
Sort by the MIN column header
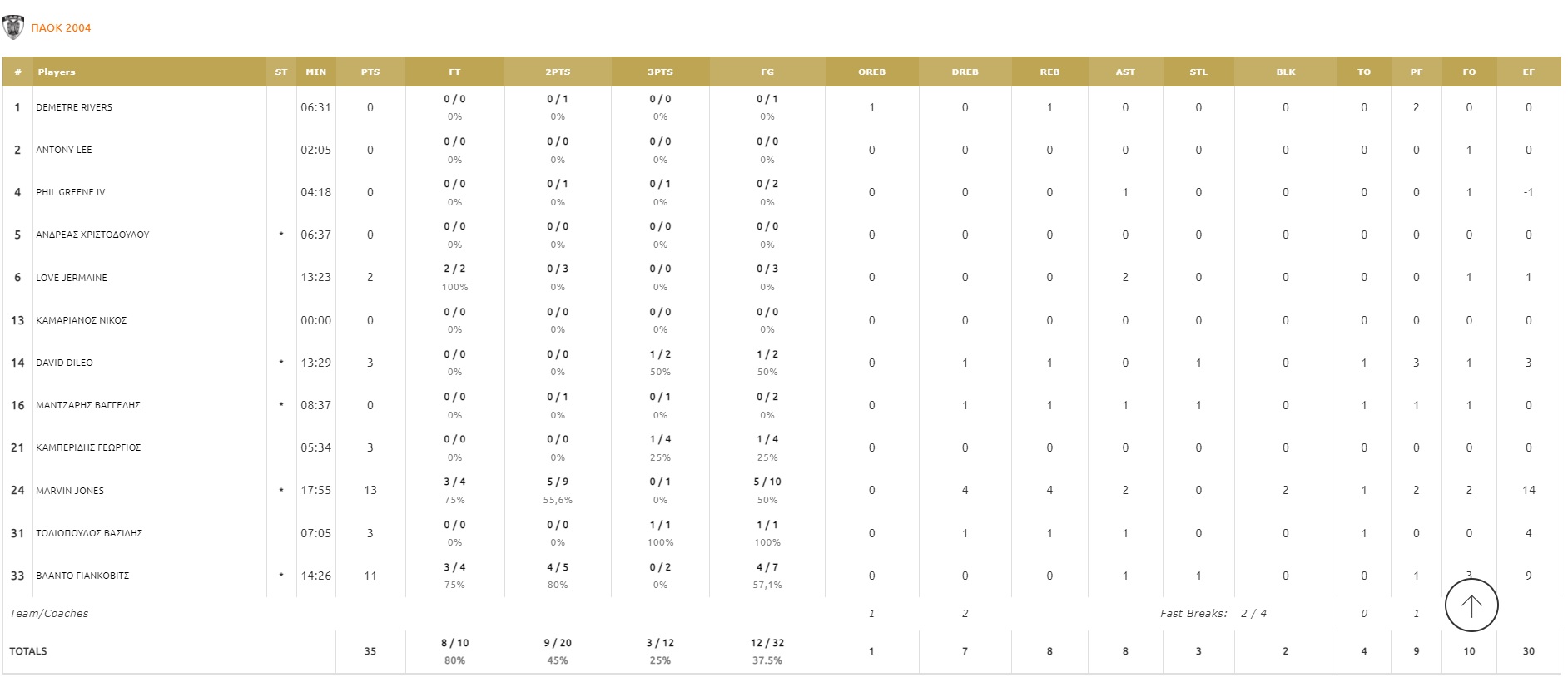tap(315, 72)
